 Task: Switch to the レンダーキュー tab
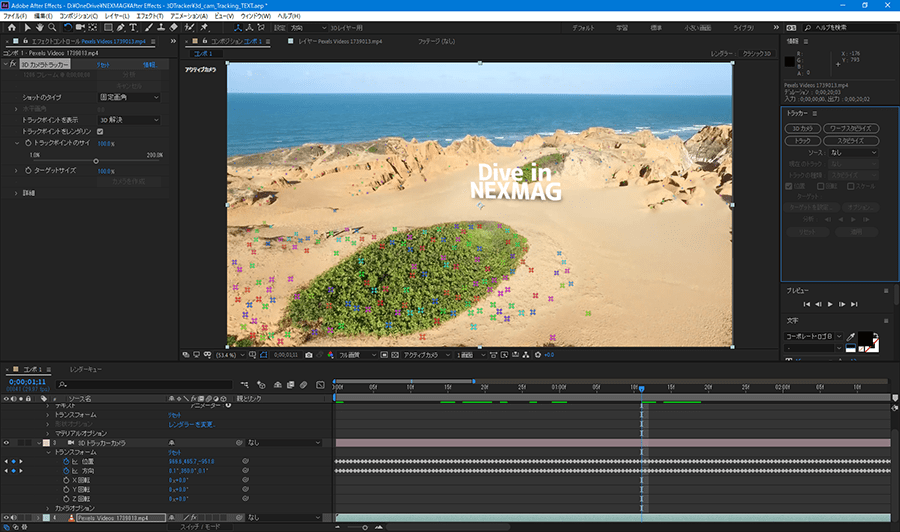pos(86,369)
